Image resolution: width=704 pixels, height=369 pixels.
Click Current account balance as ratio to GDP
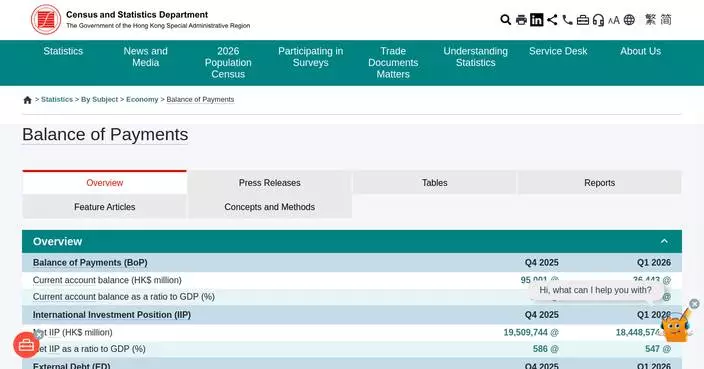click(x=123, y=297)
